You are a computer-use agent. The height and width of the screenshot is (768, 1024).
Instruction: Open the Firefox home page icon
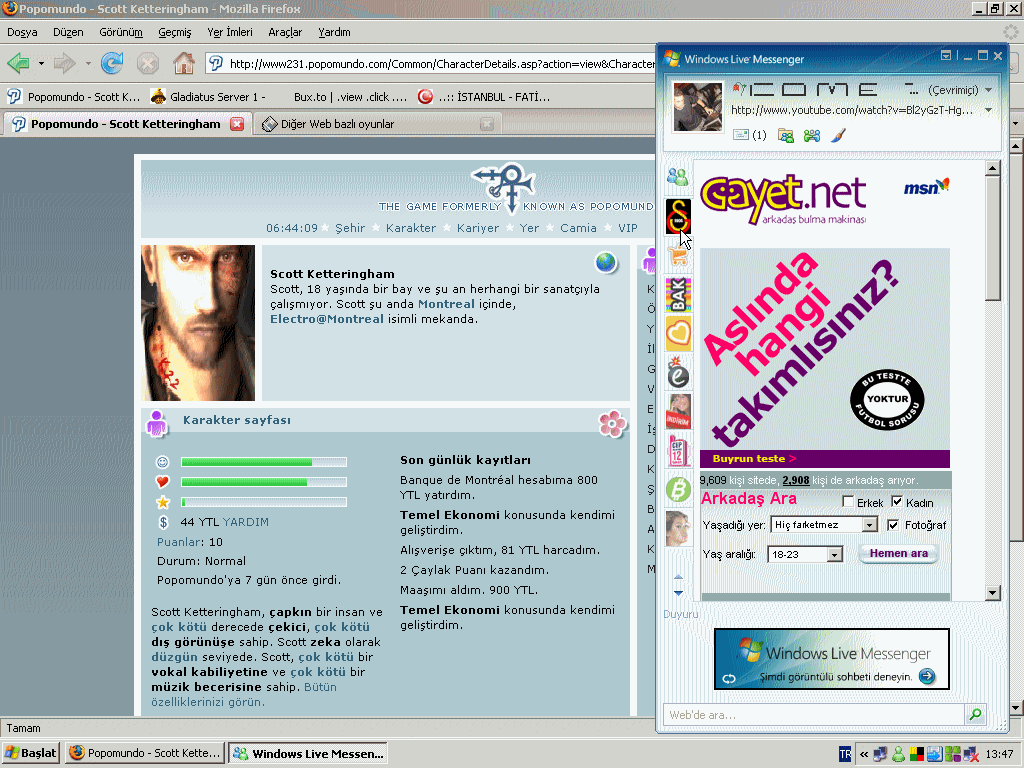click(x=184, y=63)
